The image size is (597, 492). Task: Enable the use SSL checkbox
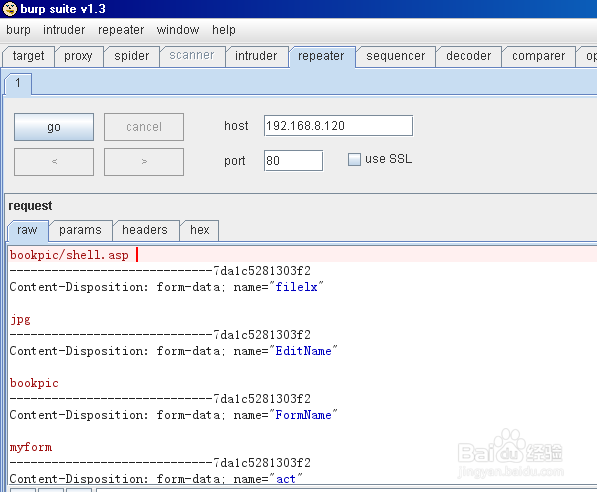[354, 159]
